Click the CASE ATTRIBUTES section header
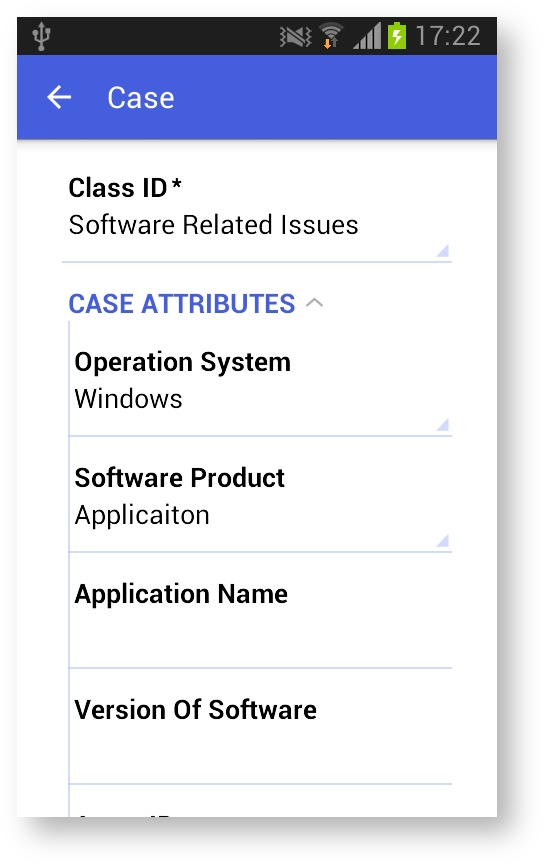The image size is (545, 865). (181, 304)
